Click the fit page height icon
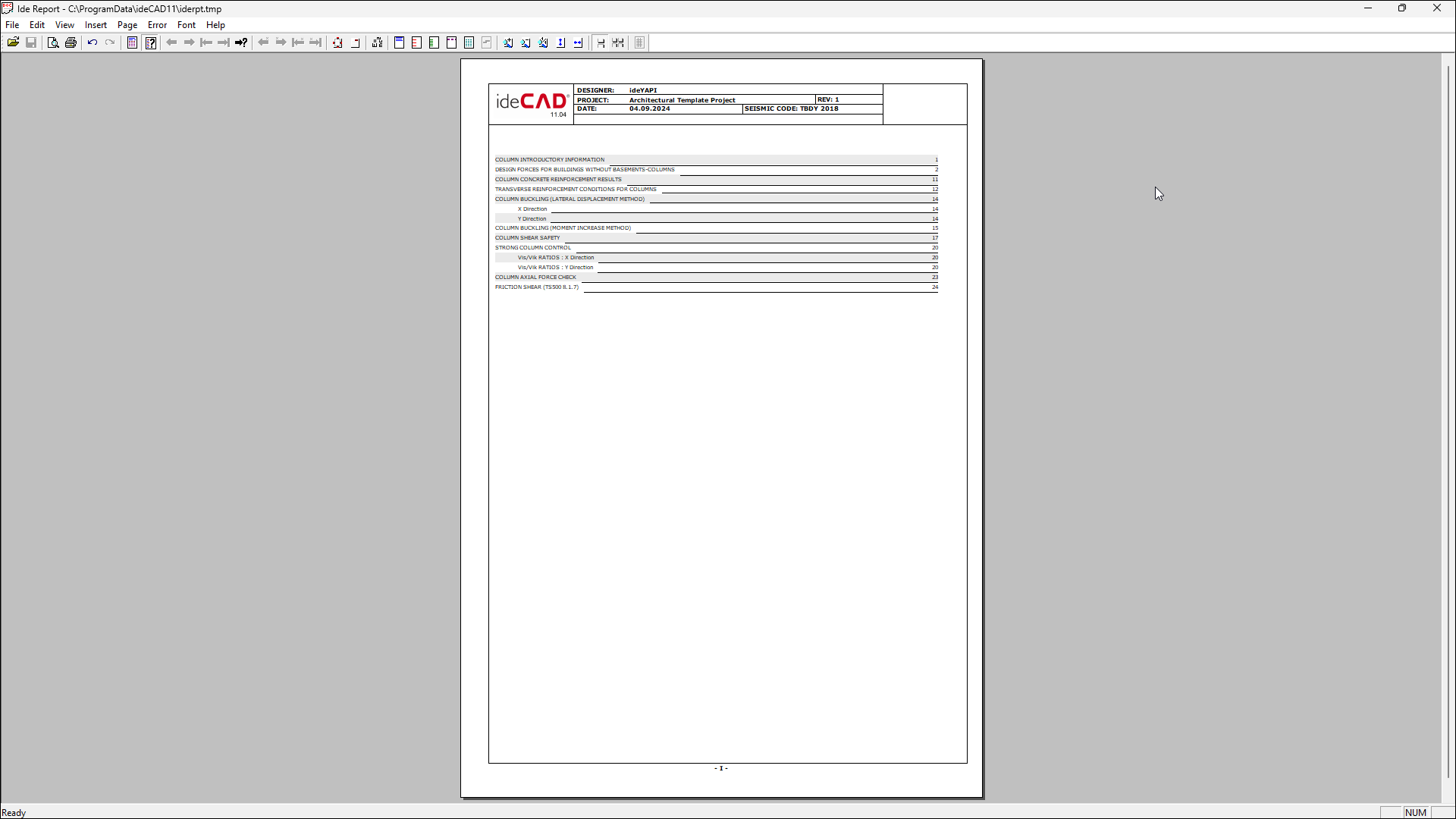 [x=561, y=42]
